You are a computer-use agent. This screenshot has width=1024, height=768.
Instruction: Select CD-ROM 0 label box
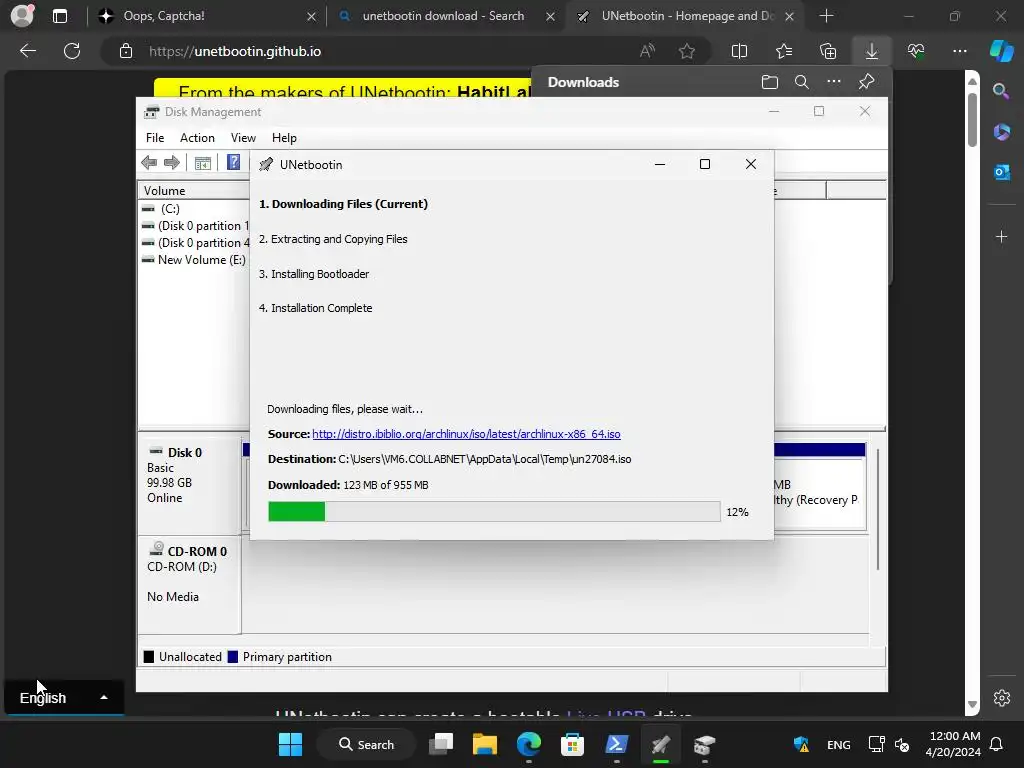pyautogui.click(x=189, y=584)
